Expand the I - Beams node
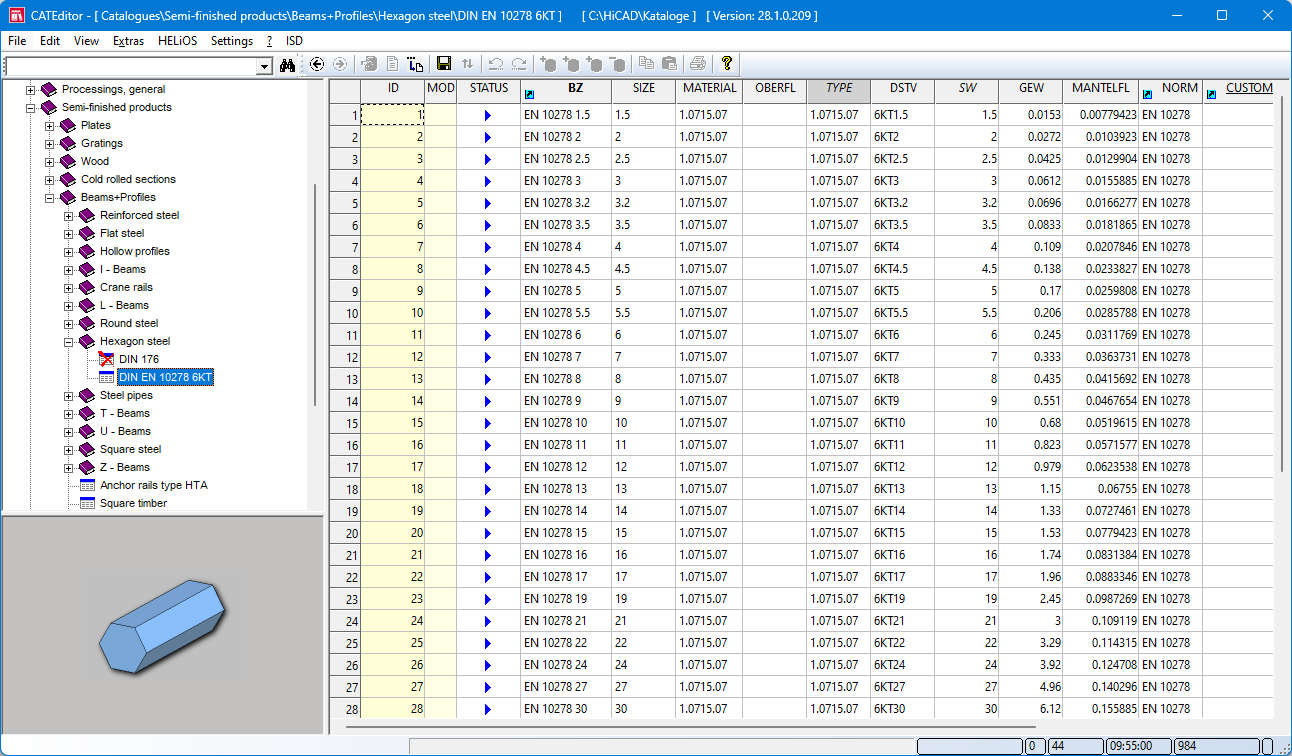 69,269
